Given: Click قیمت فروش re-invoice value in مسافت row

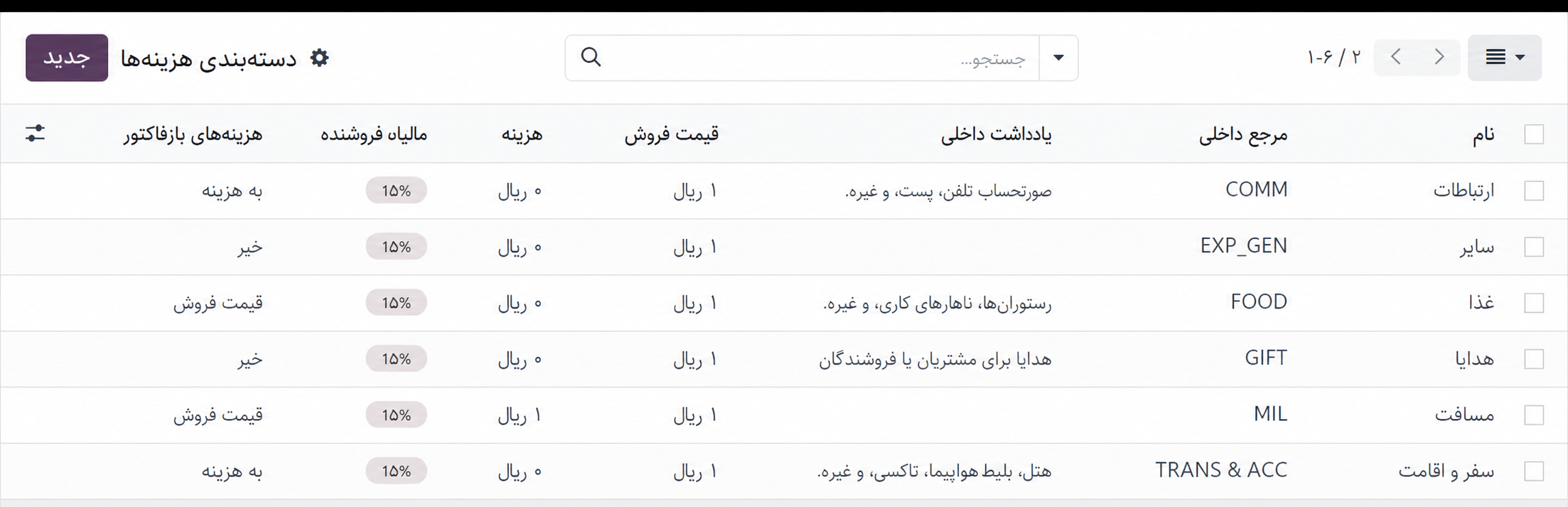Looking at the screenshot, I should 218,415.
